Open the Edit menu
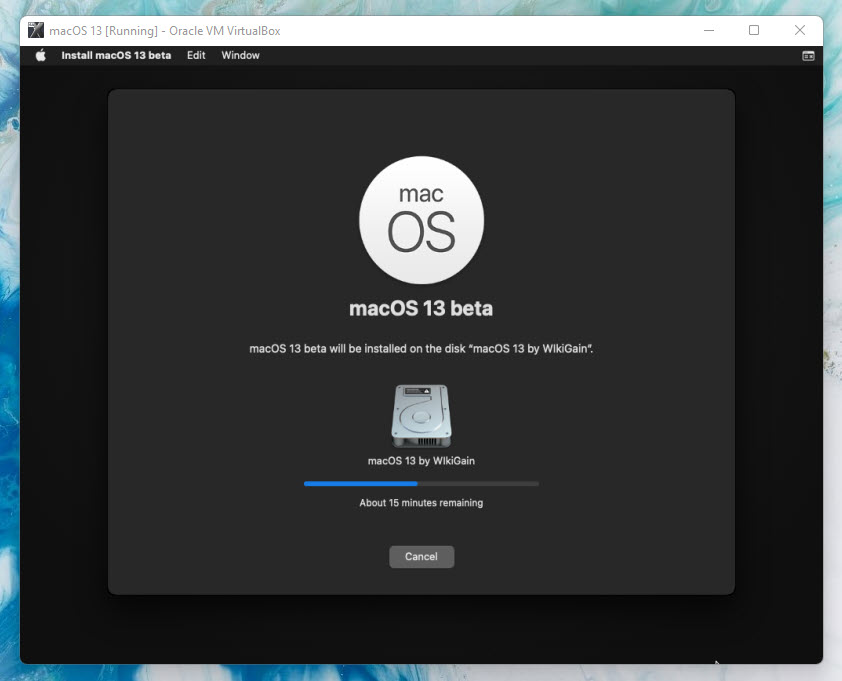 click(196, 55)
